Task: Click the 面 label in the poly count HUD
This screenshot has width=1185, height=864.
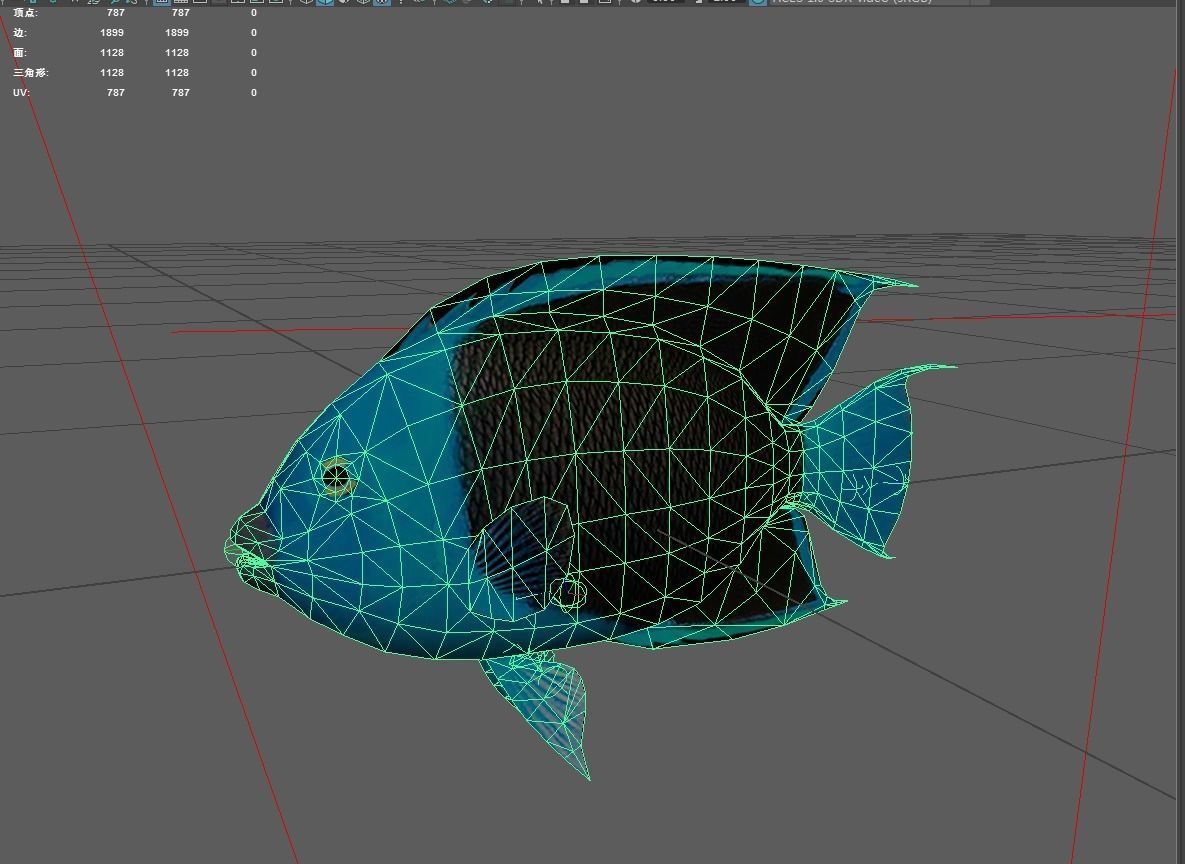Action: click(20, 52)
